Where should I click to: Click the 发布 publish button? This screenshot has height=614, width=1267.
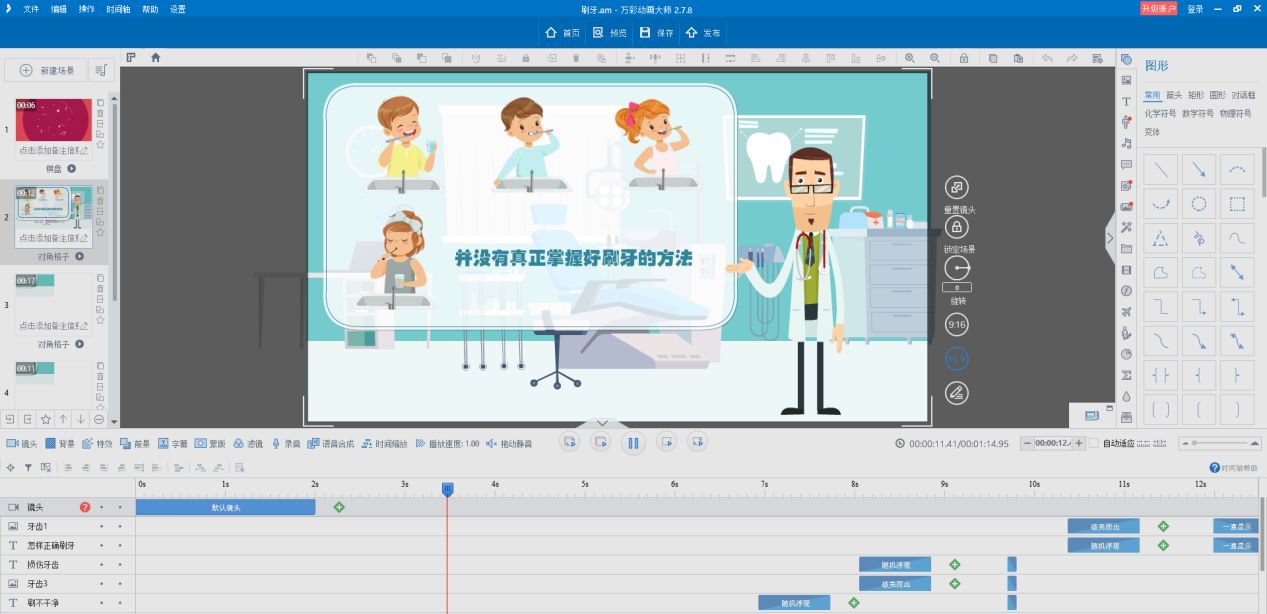pos(702,33)
